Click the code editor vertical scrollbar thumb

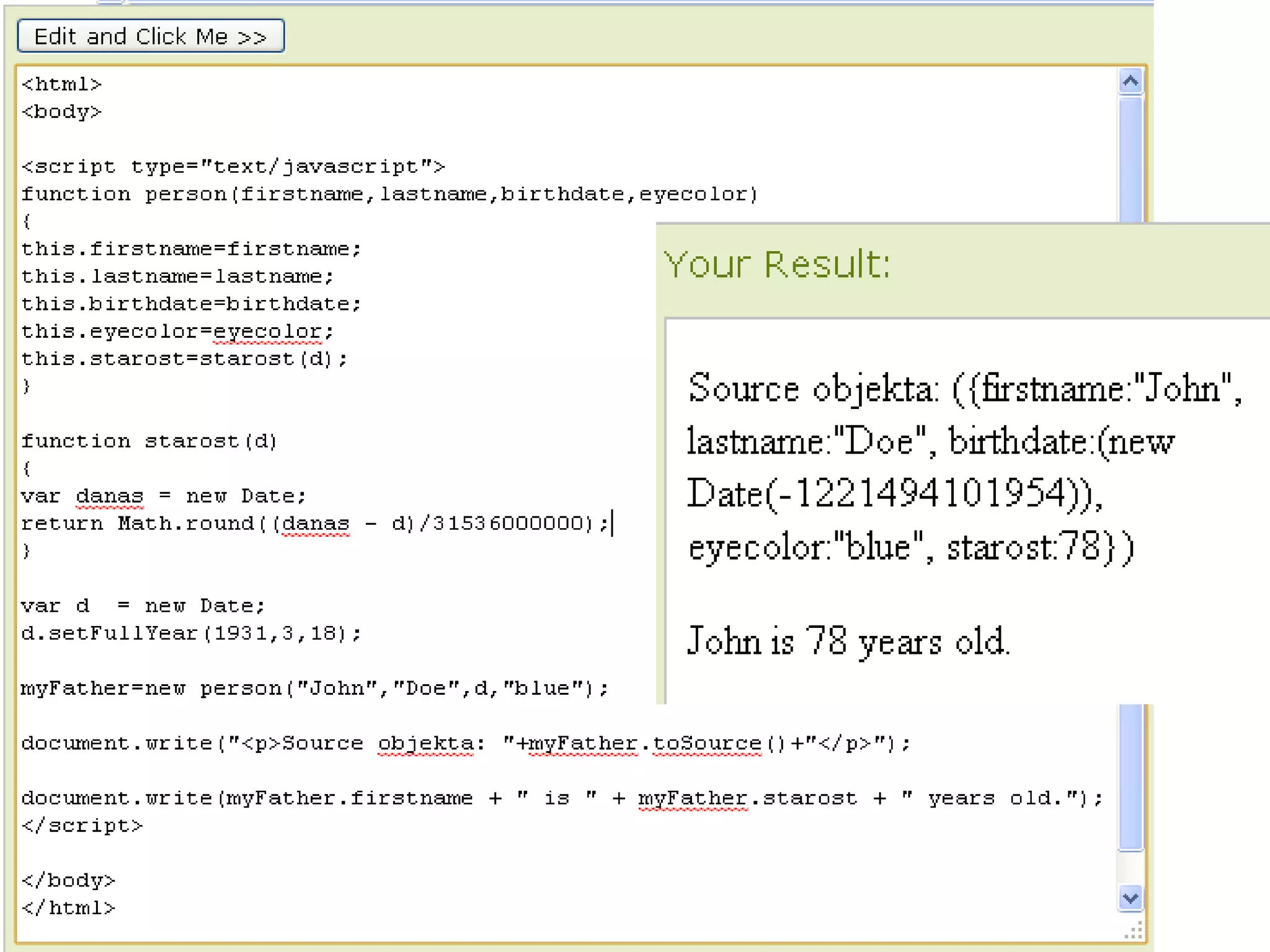coord(1130,775)
